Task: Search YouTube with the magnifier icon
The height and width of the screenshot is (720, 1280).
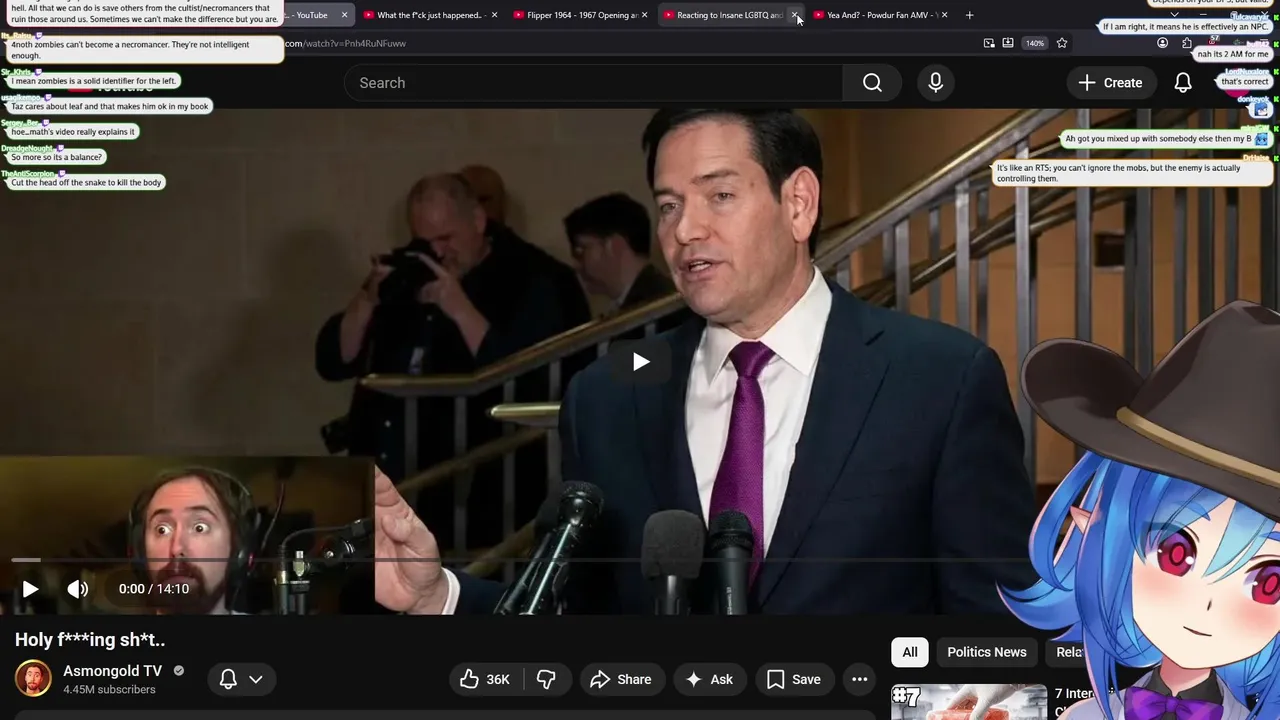Action: [x=872, y=83]
